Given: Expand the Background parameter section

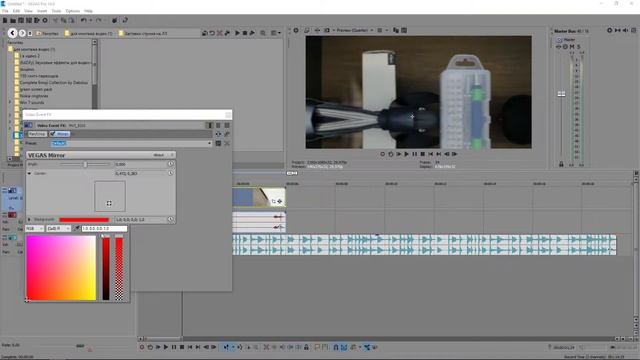Looking at the screenshot, I should point(29,220).
